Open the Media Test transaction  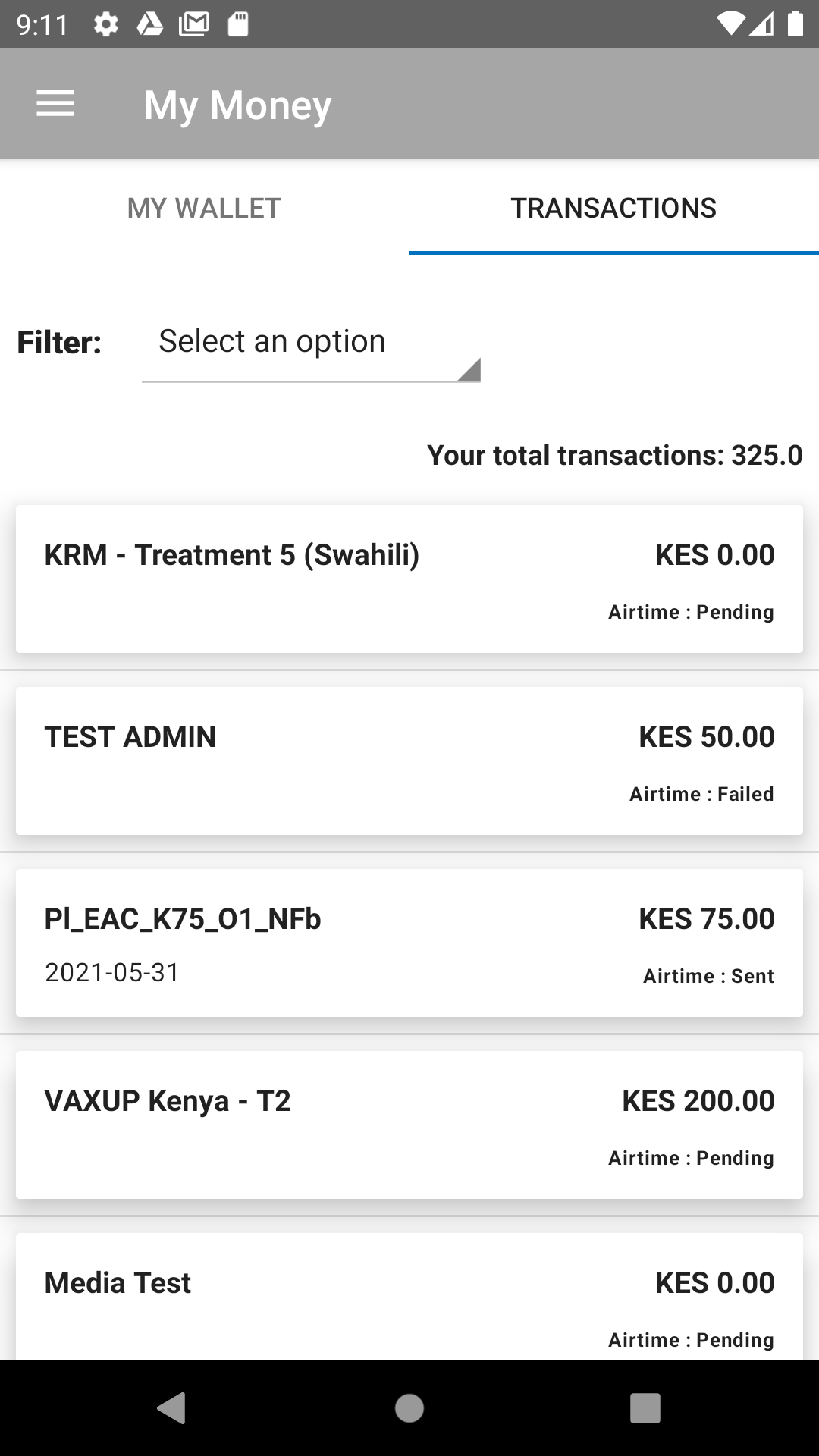tap(409, 1297)
